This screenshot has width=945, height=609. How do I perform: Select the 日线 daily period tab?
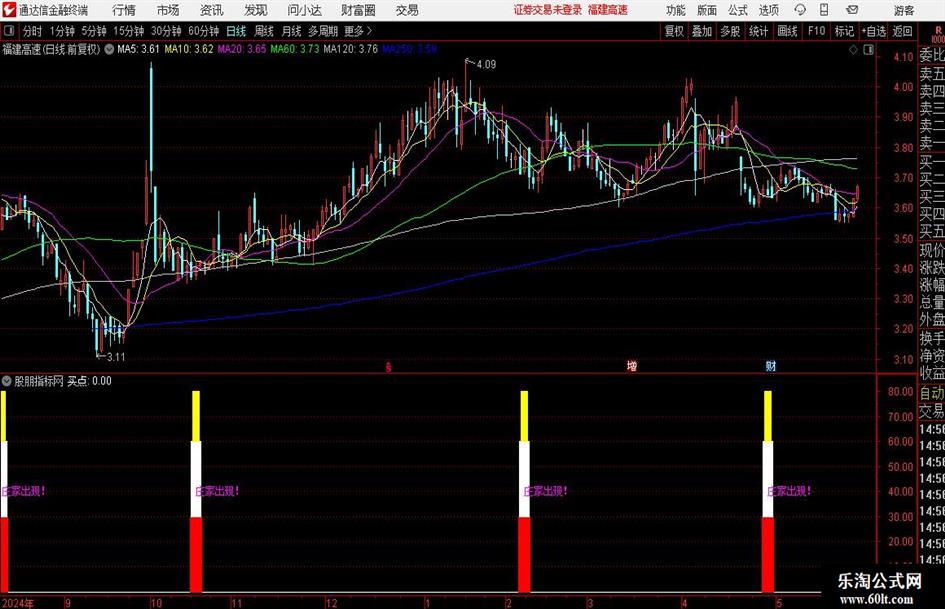(236, 31)
